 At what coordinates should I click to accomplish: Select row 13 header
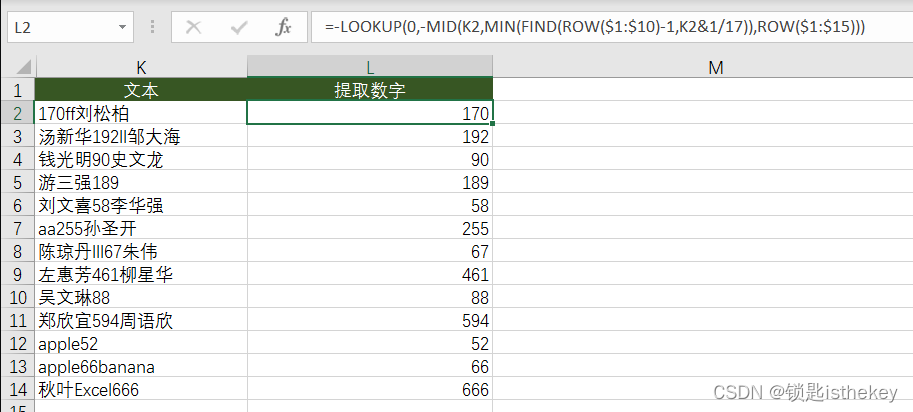click(x=17, y=367)
